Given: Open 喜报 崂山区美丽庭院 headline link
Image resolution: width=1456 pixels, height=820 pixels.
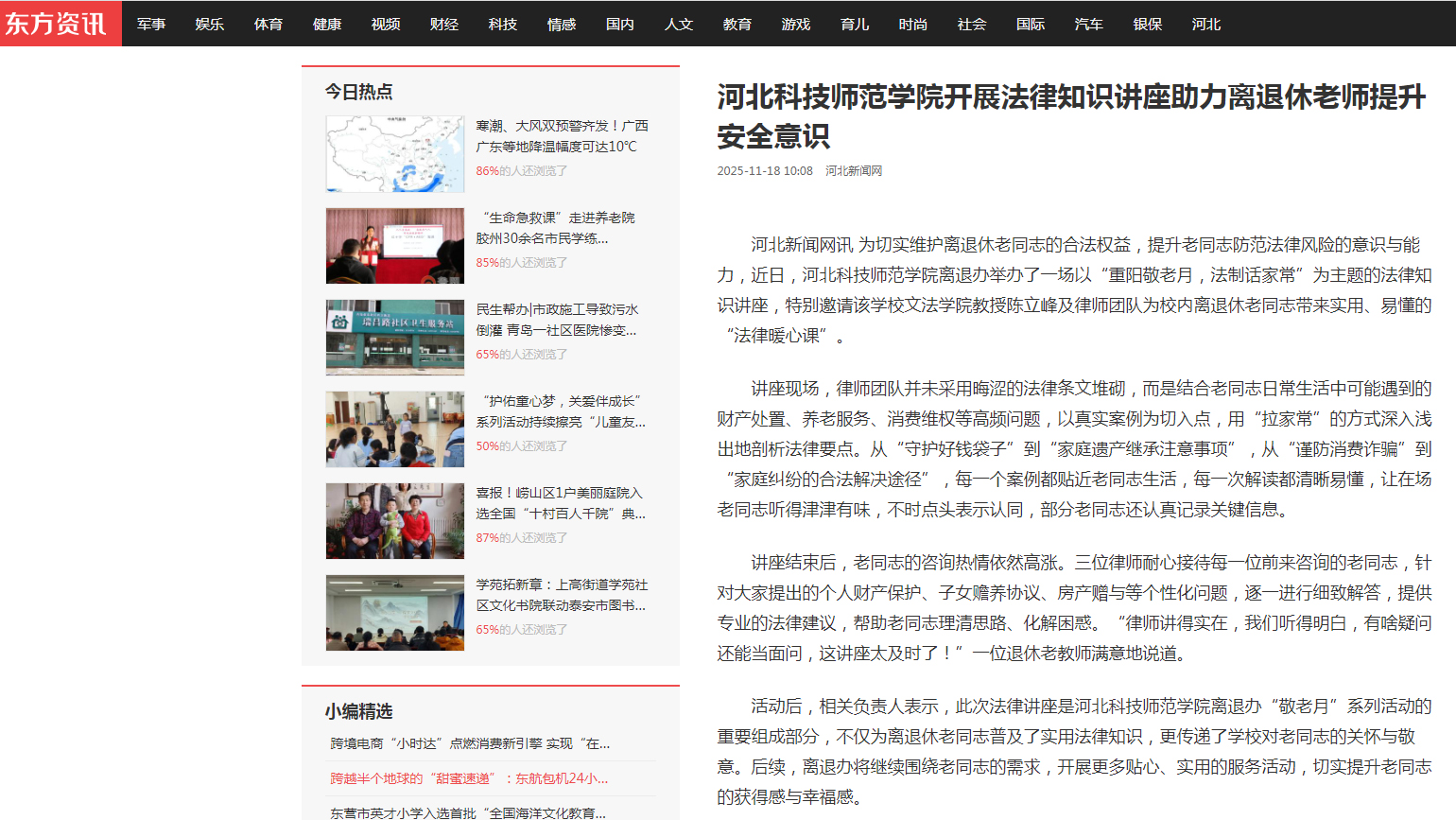Looking at the screenshot, I should tap(560, 503).
